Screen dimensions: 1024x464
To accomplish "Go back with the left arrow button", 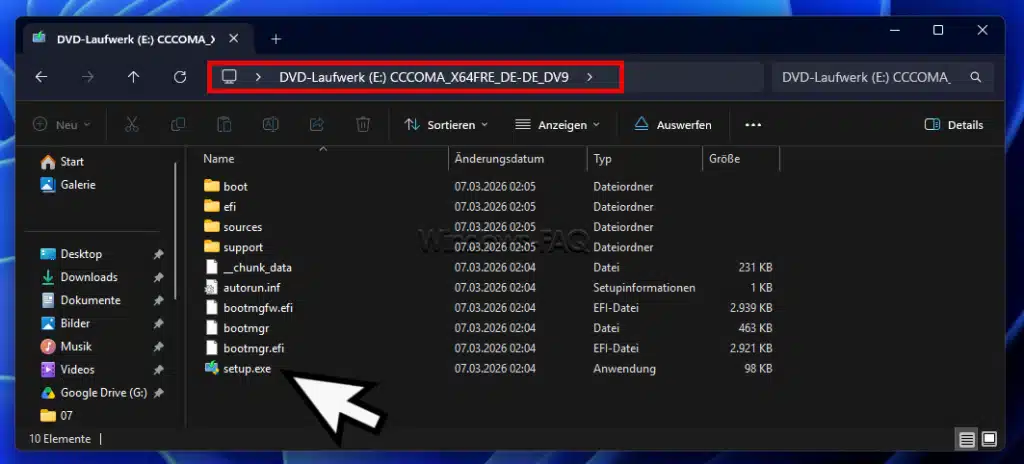I will click(x=41, y=77).
